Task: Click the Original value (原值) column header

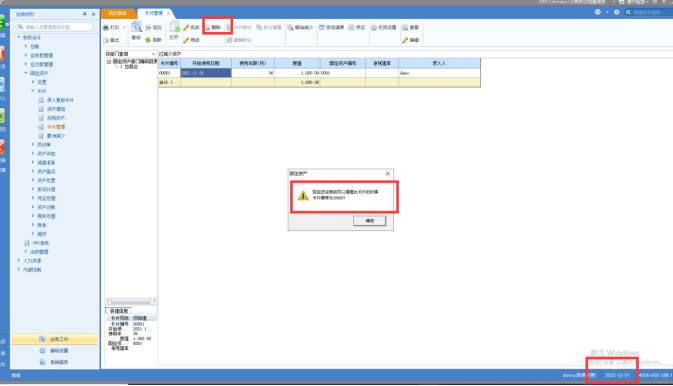Action: tap(297, 63)
